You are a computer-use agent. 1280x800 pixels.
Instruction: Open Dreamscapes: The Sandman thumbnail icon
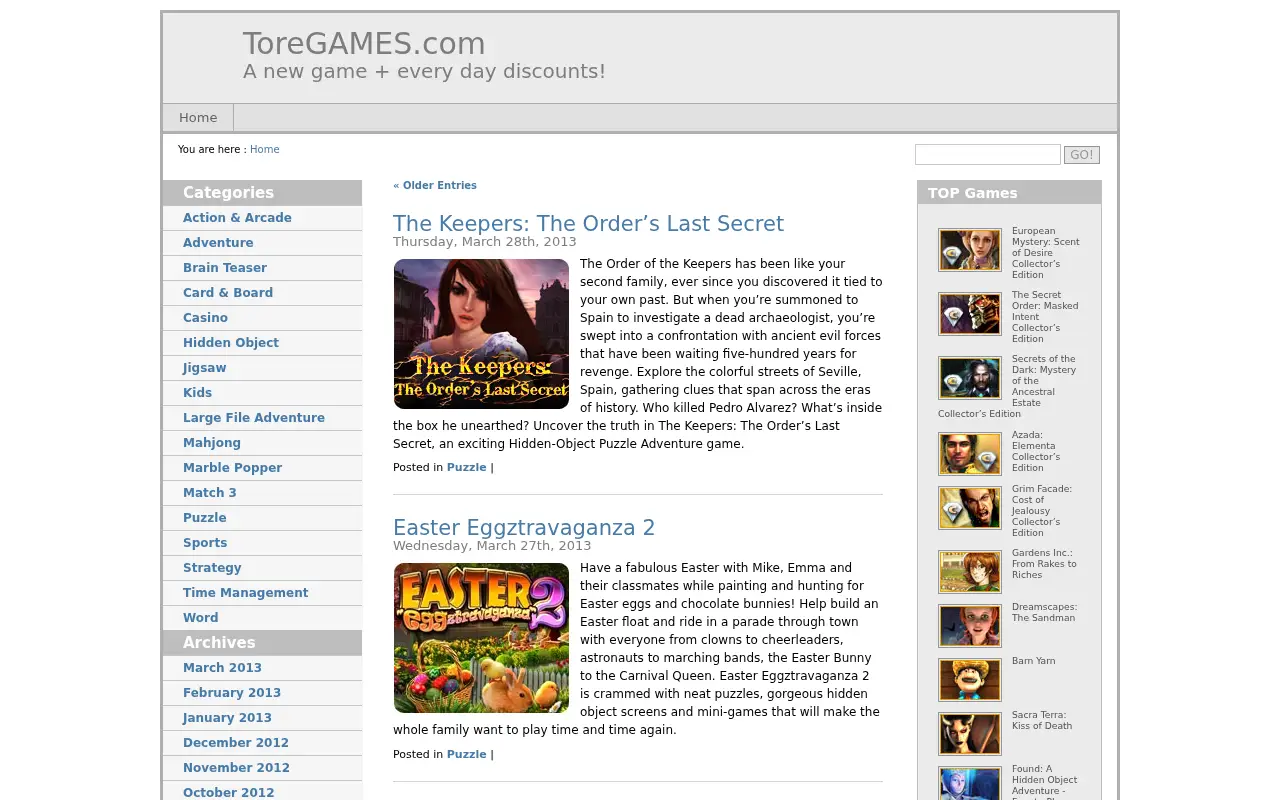point(969,626)
